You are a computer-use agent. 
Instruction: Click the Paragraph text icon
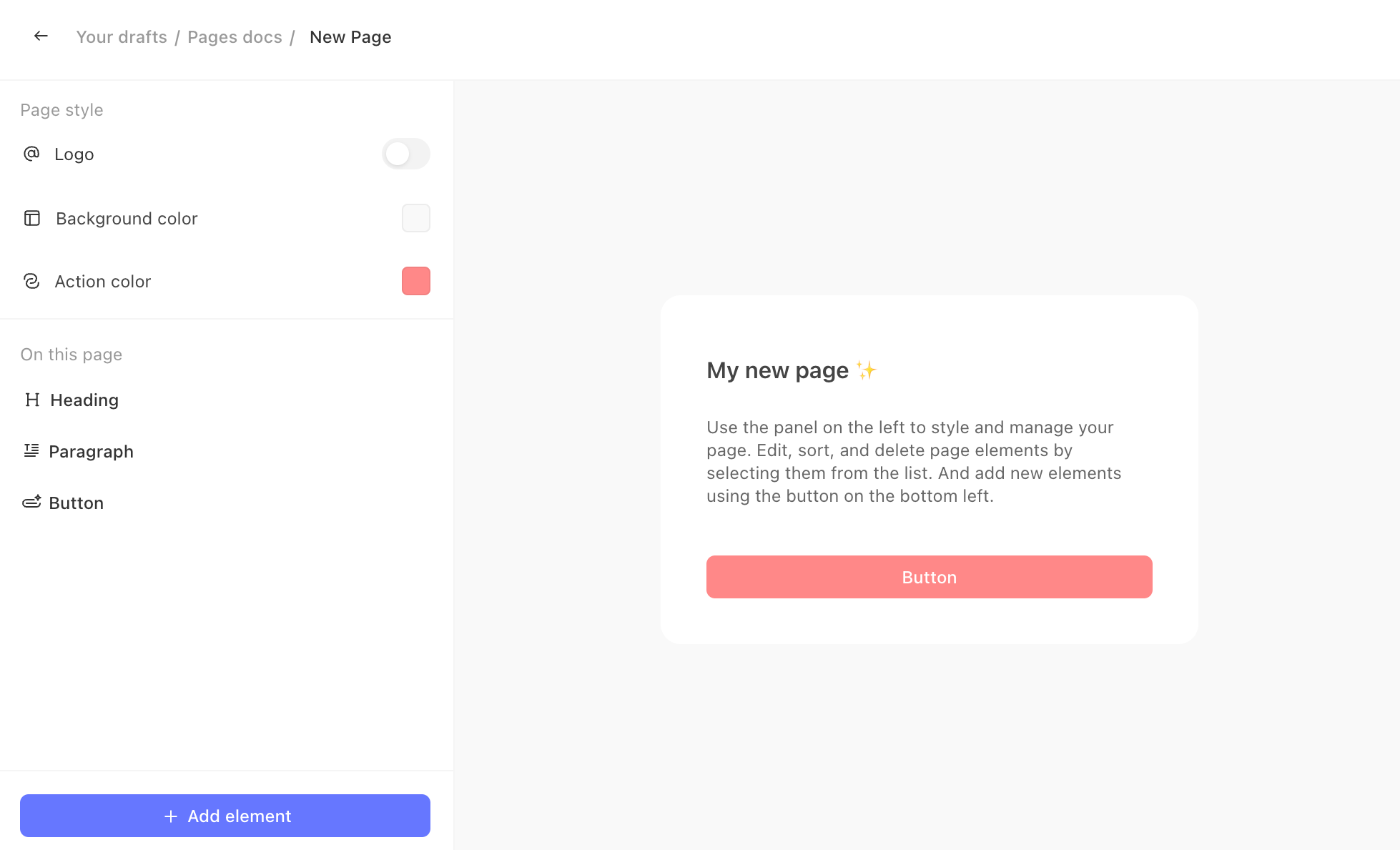(x=31, y=450)
